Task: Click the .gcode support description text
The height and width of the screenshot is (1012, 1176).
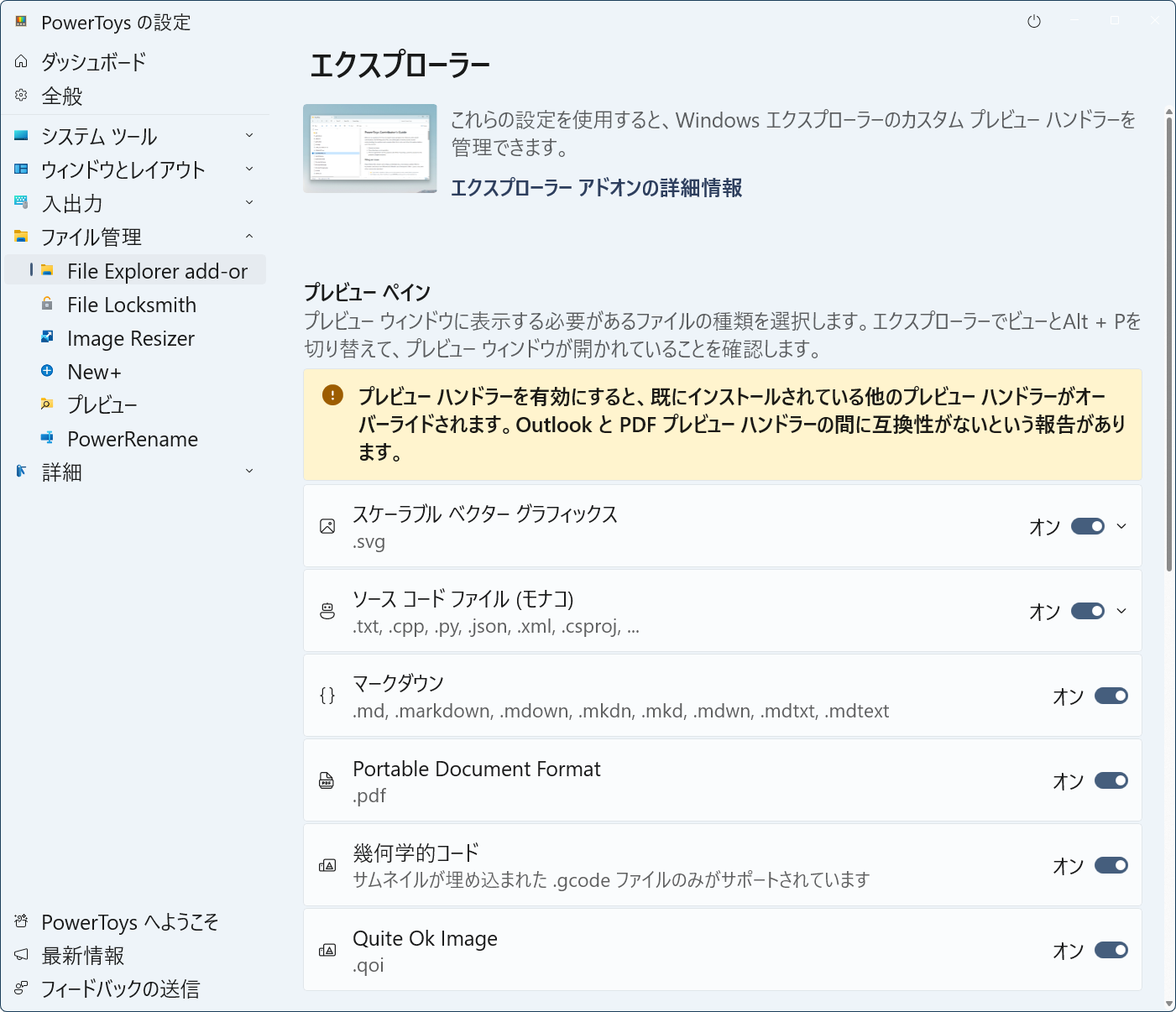Action: pyautogui.click(x=611, y=879)
